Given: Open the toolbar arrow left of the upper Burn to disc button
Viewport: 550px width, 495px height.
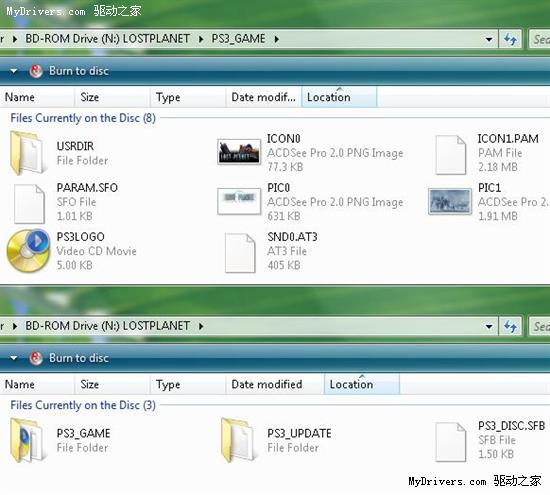Looking at the screenshot, I should [x=14, y=71].
